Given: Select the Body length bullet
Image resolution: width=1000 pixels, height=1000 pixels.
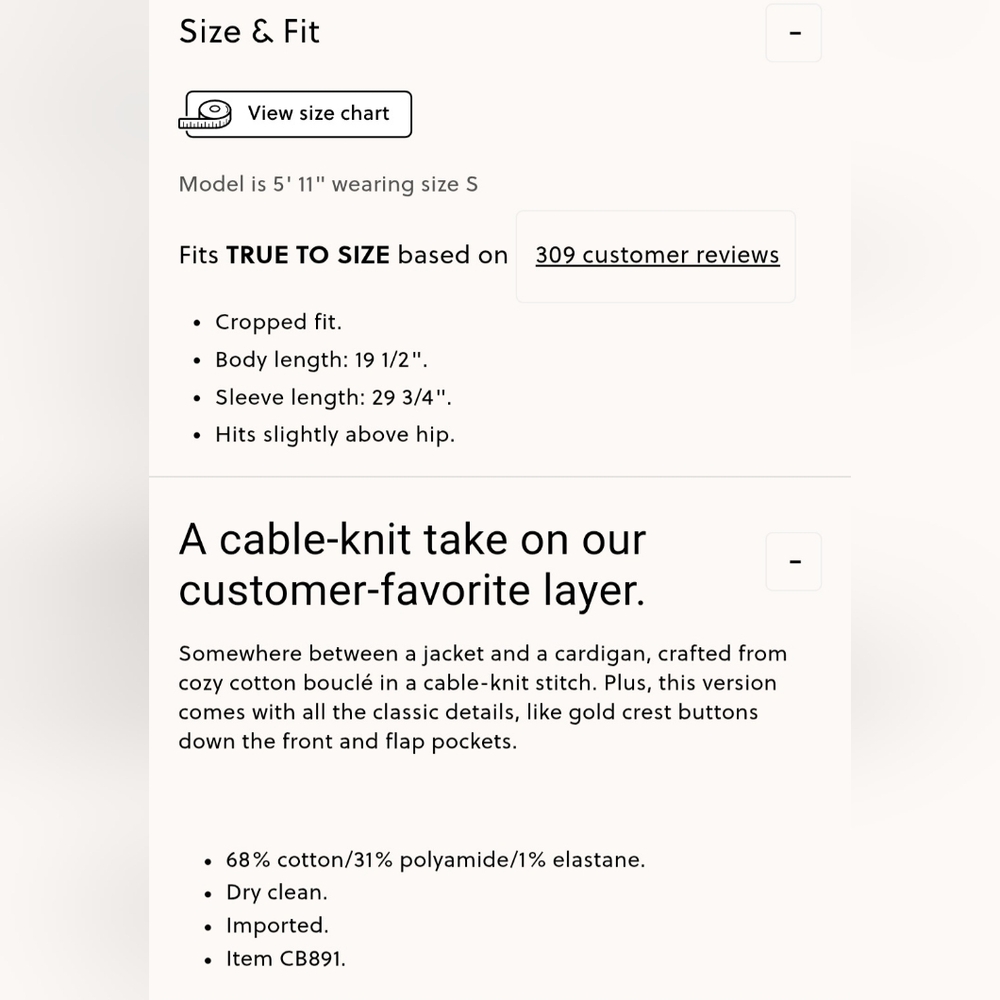Looking at the screenshot, I should tap(321, 360).
